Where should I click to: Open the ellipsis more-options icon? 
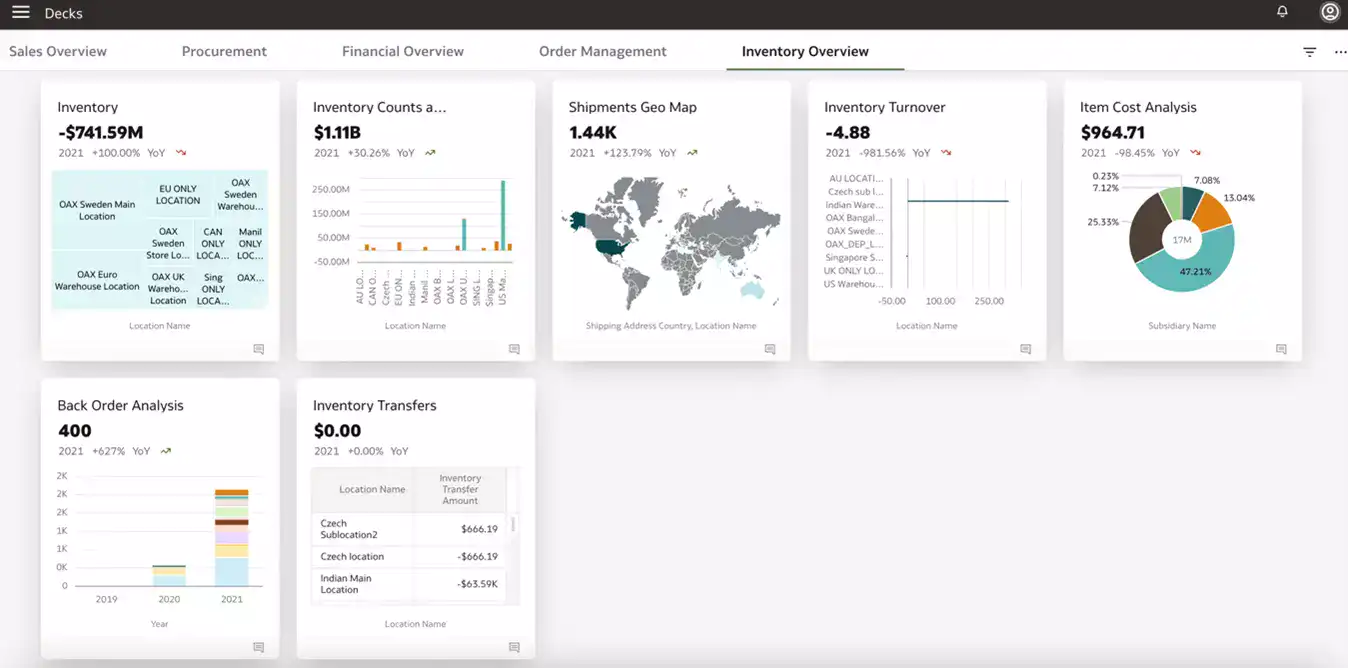click(1340, 52)
